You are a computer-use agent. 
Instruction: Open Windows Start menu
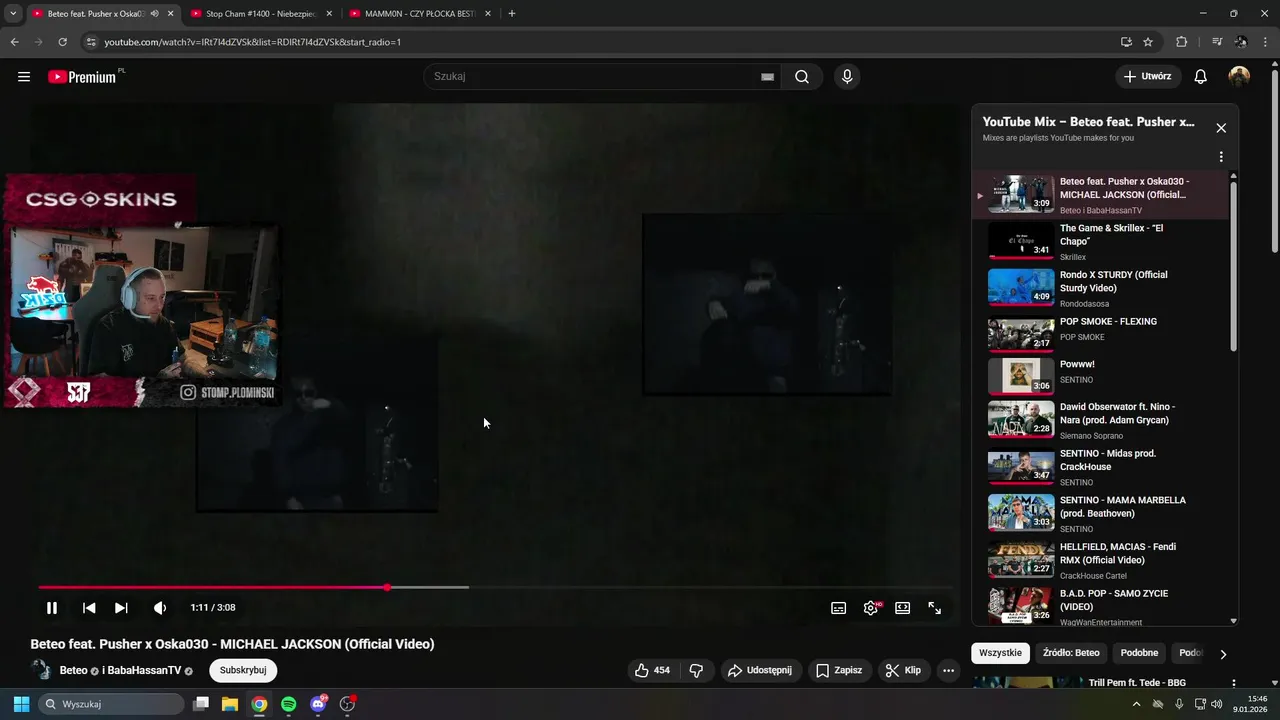21,704
